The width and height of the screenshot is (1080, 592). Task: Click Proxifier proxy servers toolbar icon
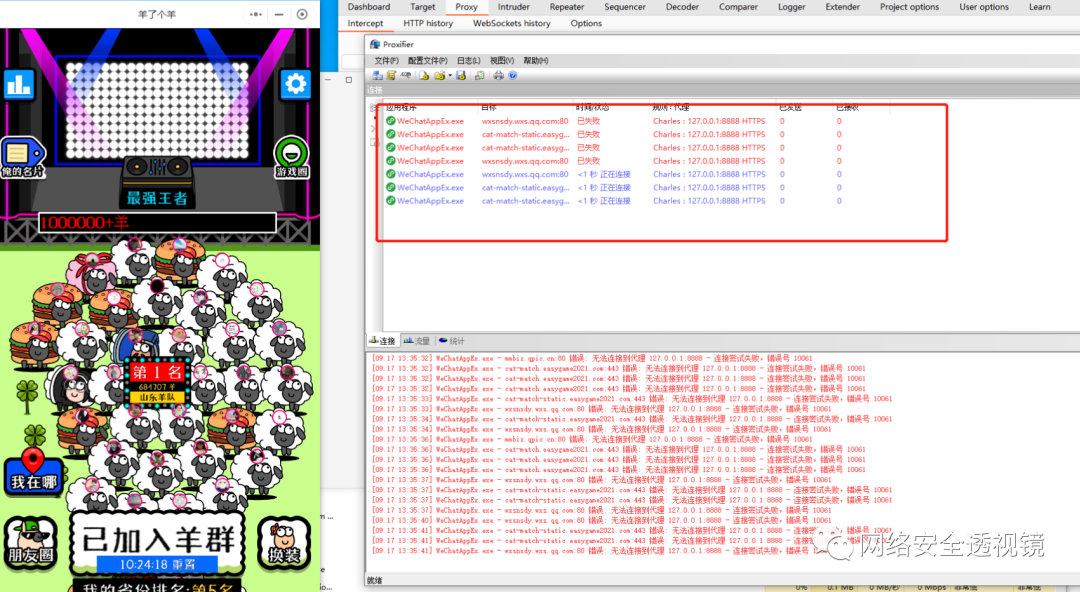click(x=377, y=75)
